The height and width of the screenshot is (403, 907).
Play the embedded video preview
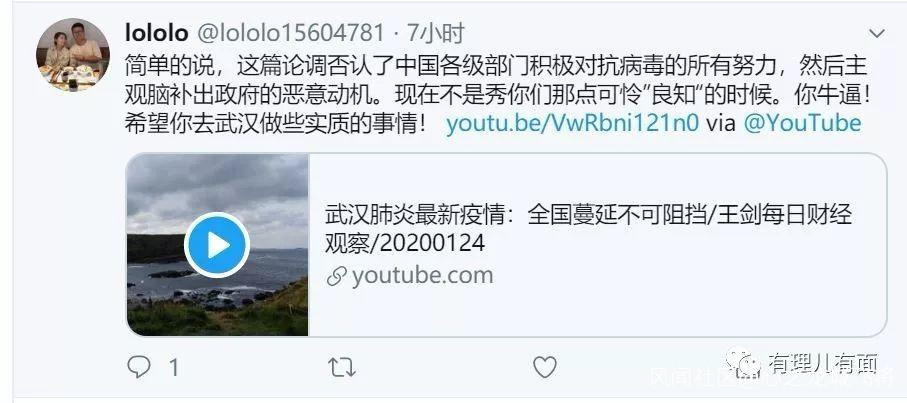pos(217,245)
